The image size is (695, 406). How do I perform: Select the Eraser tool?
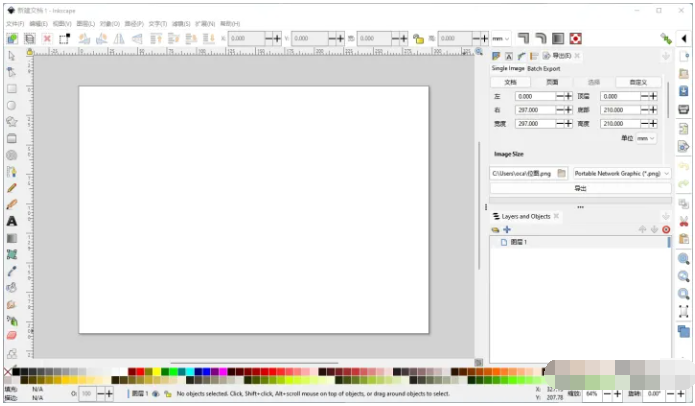[12, 336]
